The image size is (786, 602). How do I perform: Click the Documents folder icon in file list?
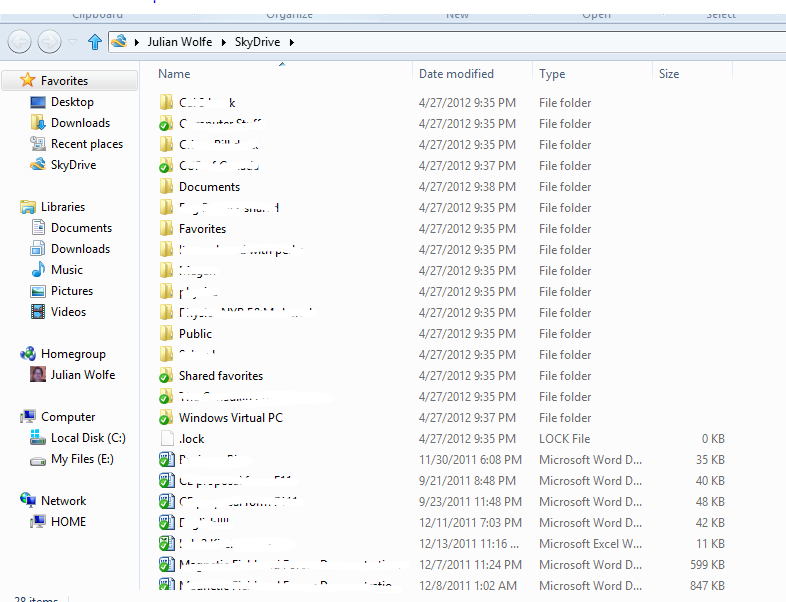[166, 187]
